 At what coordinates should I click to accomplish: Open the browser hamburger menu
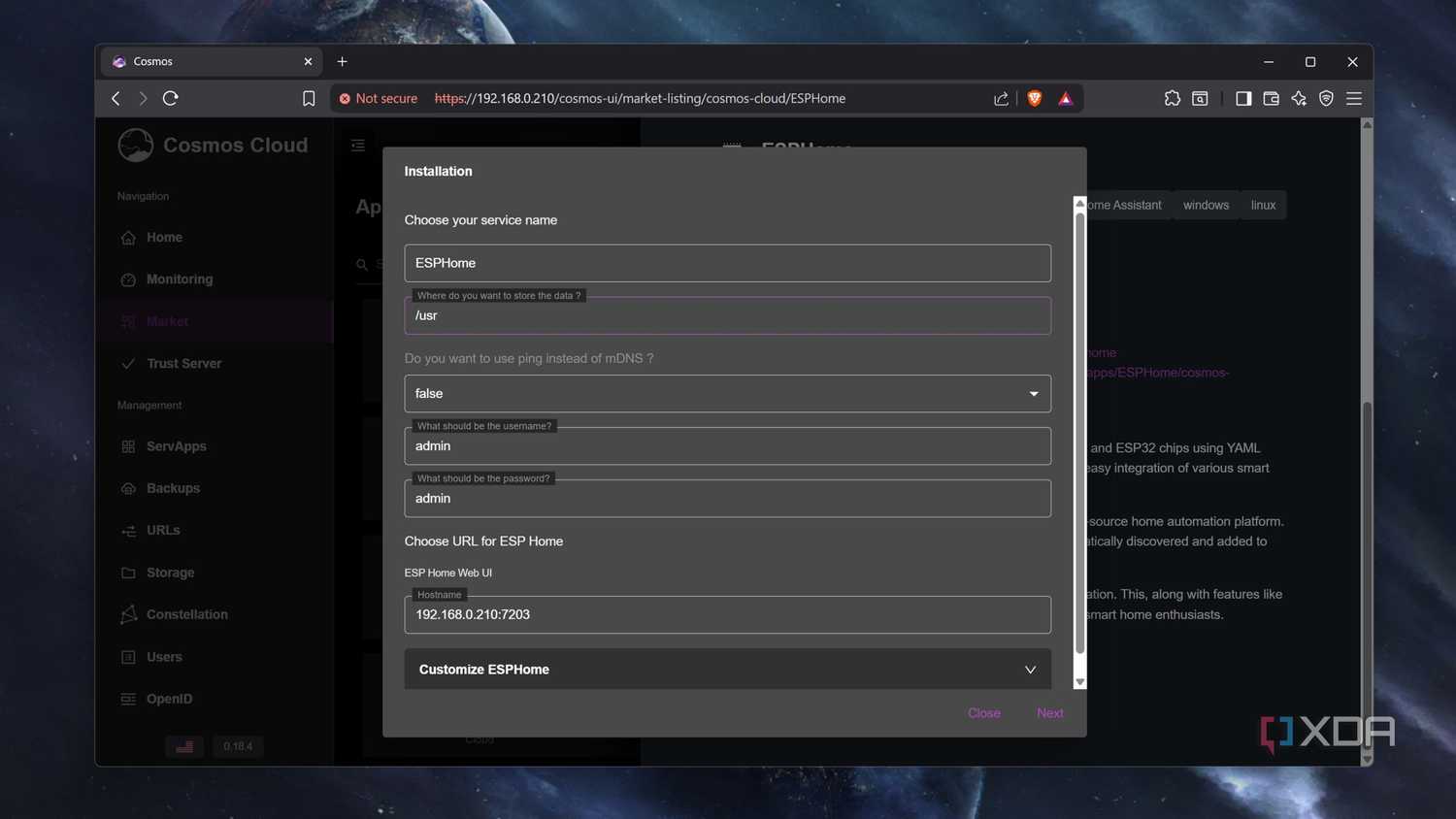coord(1354,98)
